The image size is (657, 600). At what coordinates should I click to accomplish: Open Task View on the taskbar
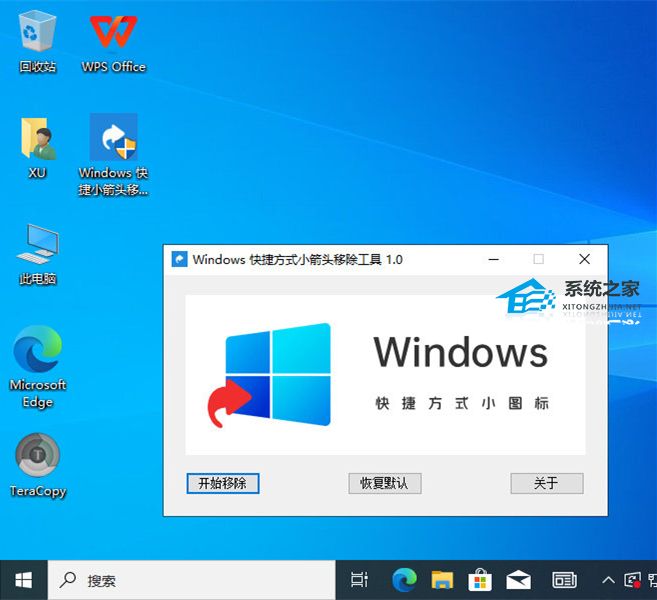point(359,580)
